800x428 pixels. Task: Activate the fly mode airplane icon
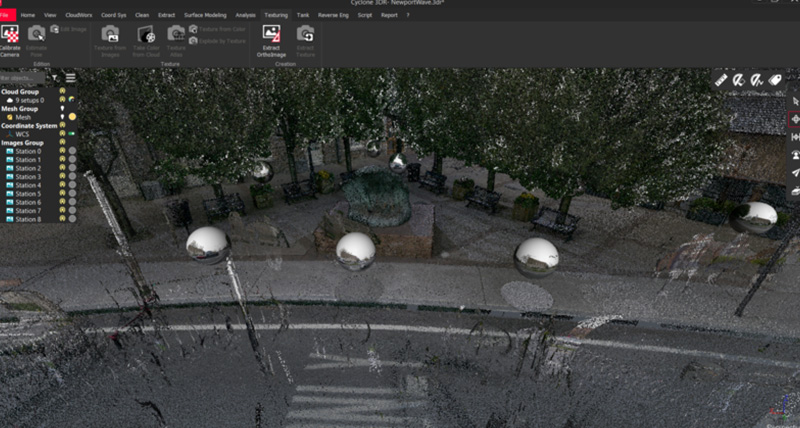click(795, 172)
